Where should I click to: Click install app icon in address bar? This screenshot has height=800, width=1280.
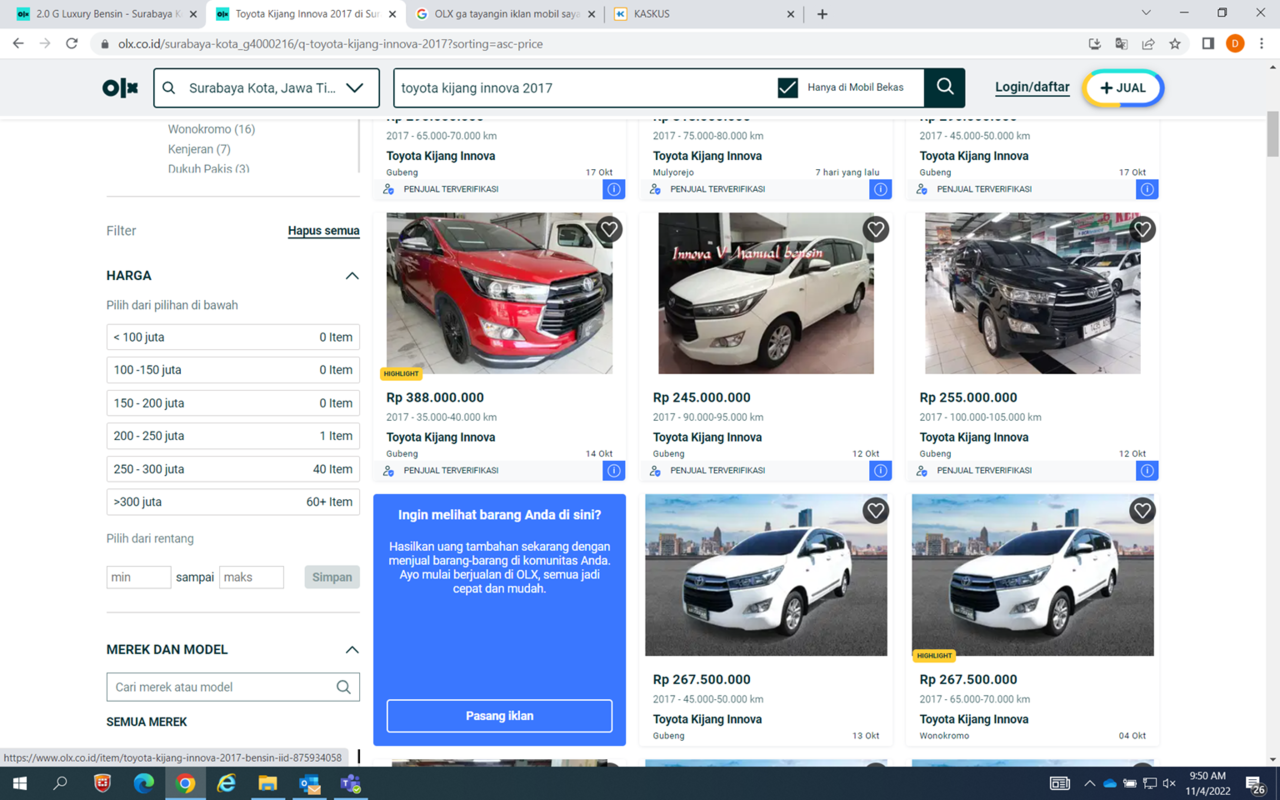pos(1094,44)
